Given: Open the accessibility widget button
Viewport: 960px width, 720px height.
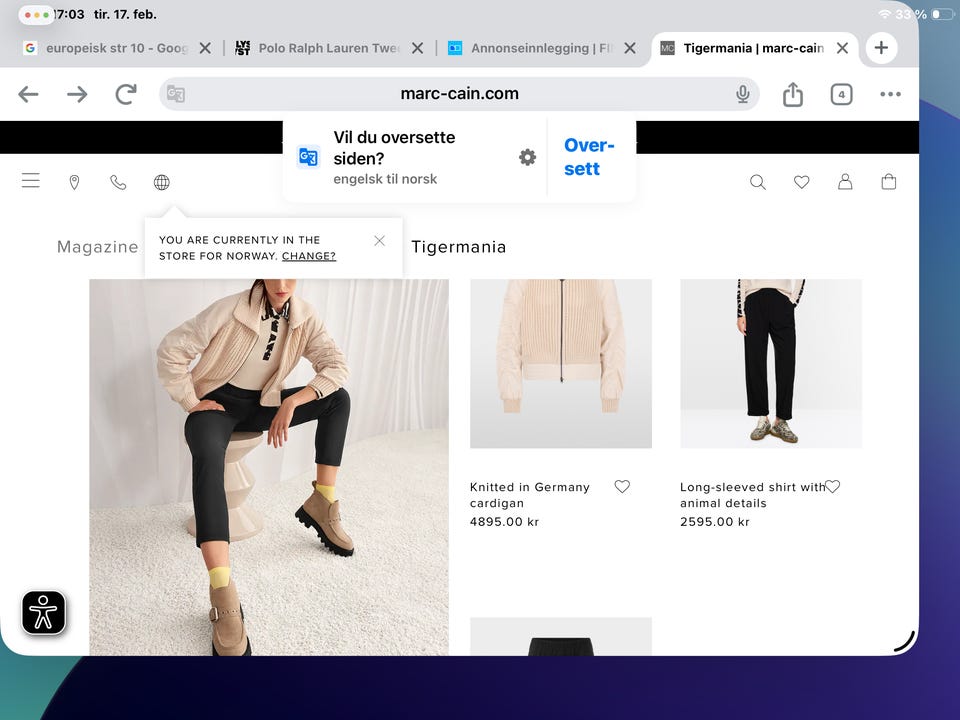Looking at the screenshot, I should tap(43, 612).
